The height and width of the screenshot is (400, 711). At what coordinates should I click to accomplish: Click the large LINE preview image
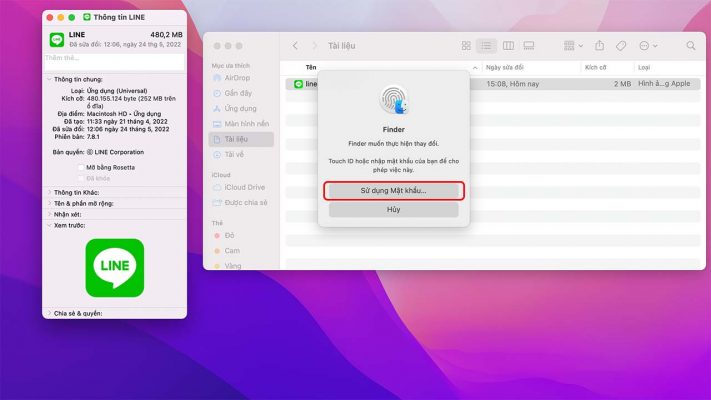115,268
